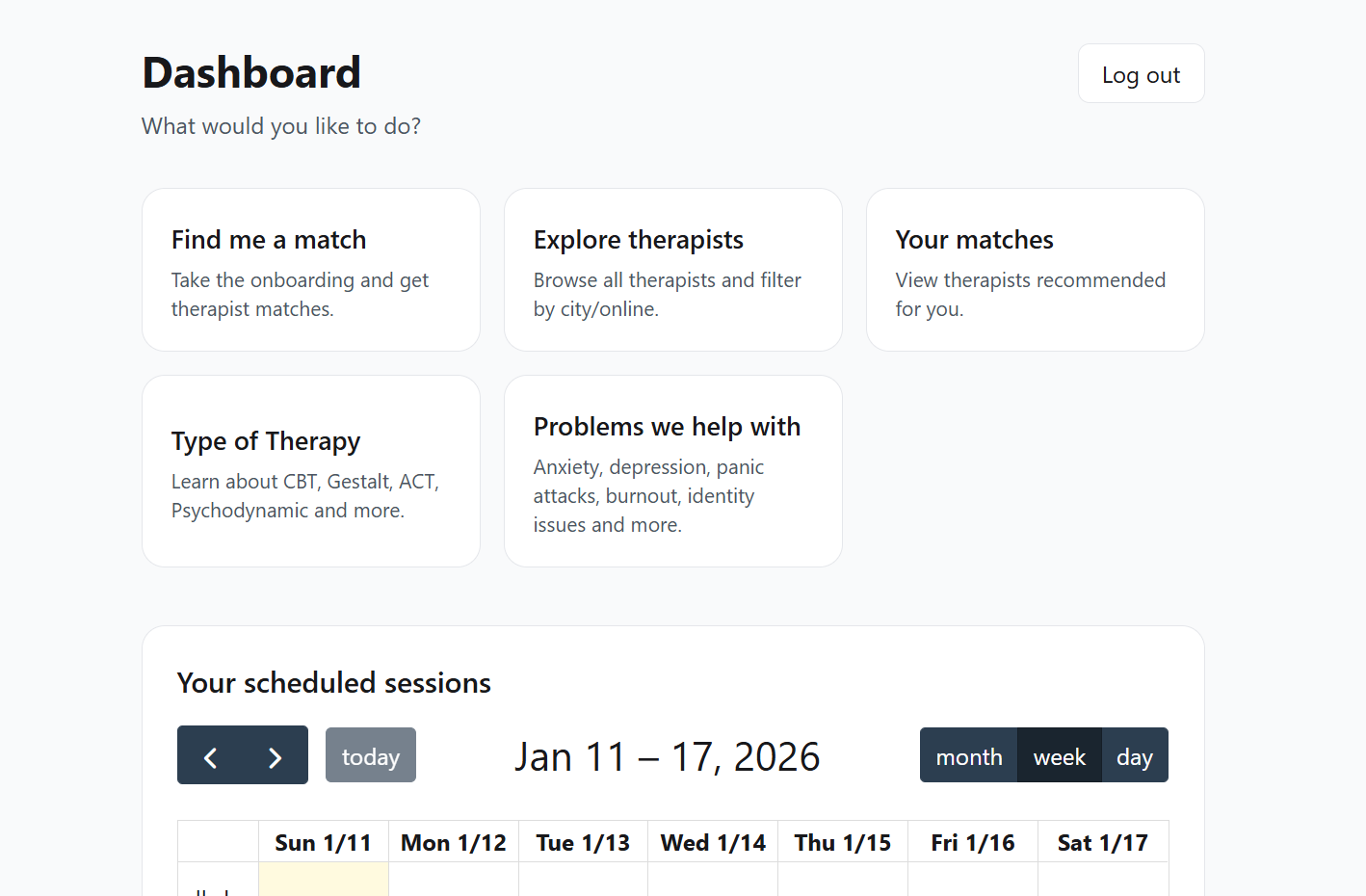Log out of the dashboard
Image resolution: width=1366 pixels, height=896 pixels.
coord(1141,74)
